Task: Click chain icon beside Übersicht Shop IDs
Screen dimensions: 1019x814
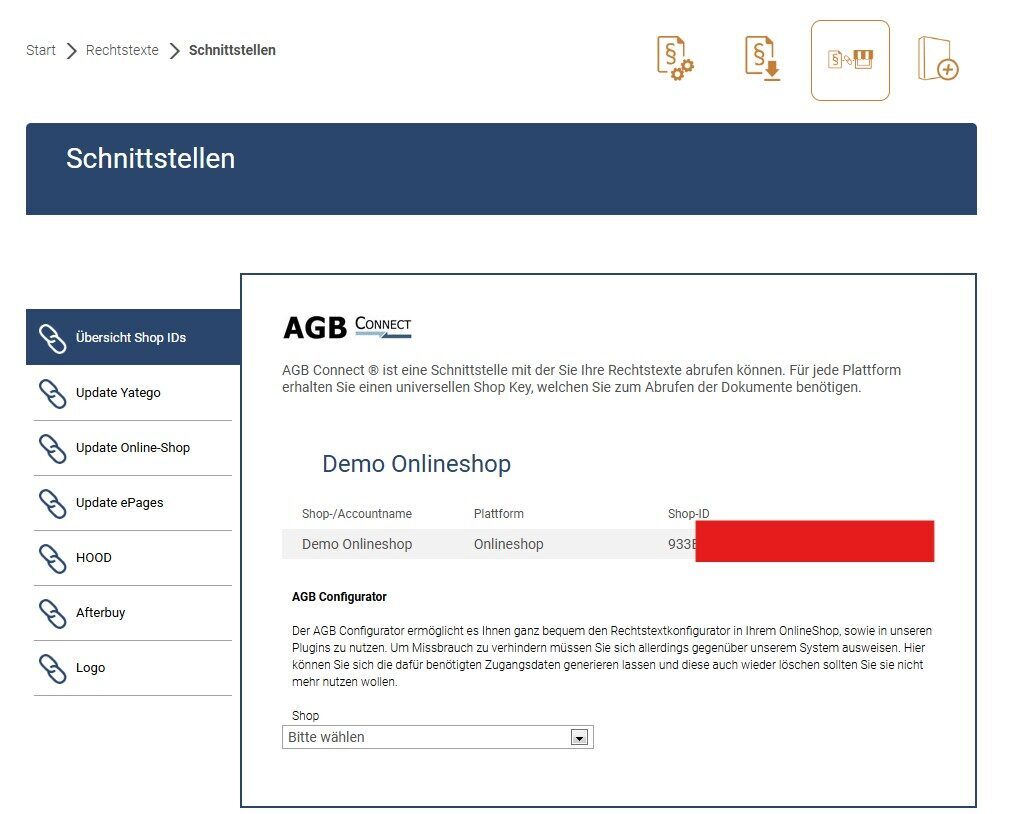Action: (53, 338)
